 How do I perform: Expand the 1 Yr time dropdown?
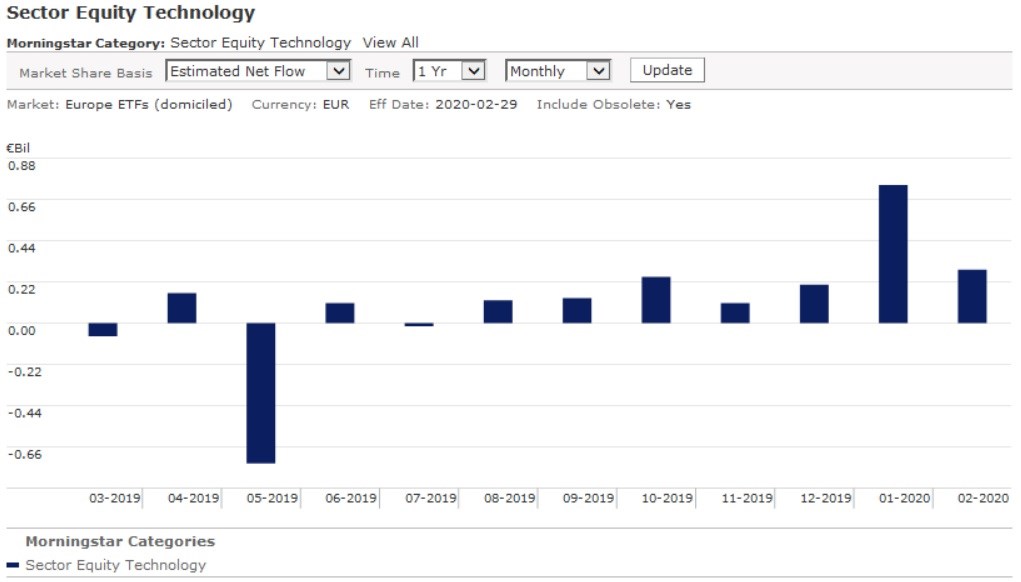click(449, 71)
